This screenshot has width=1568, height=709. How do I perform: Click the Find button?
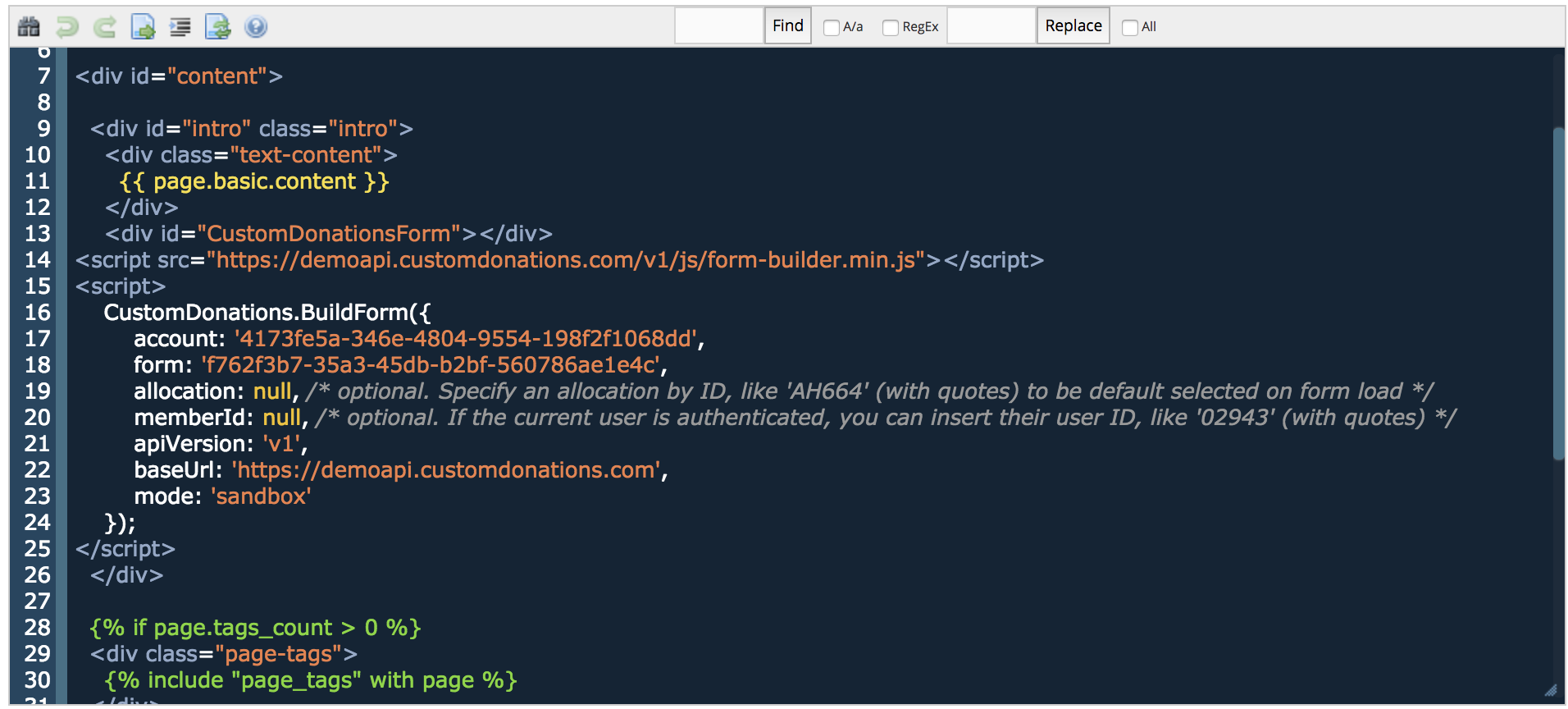tap(787, 25)
